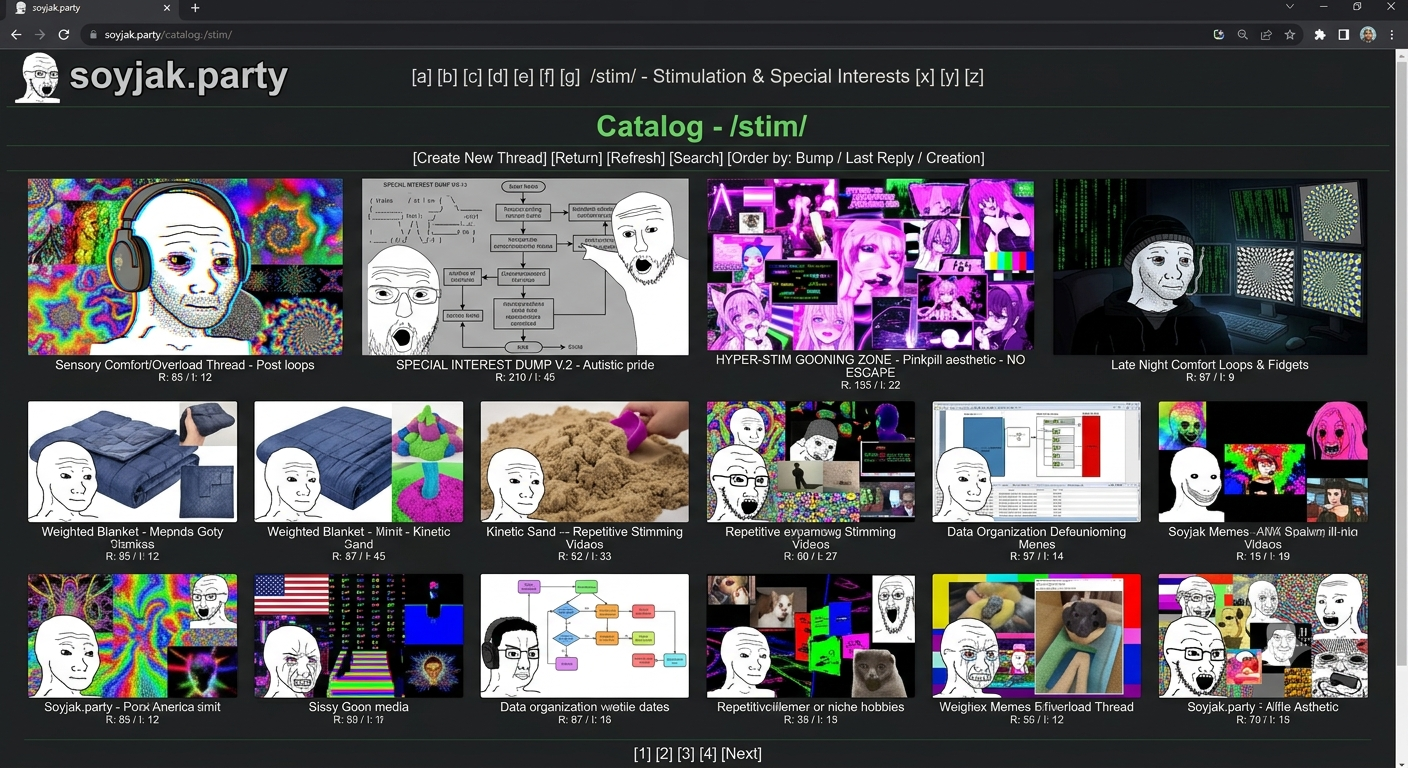Click the soyjak.party logo face icon
The image size is (1408, 768).
point(38,77)
